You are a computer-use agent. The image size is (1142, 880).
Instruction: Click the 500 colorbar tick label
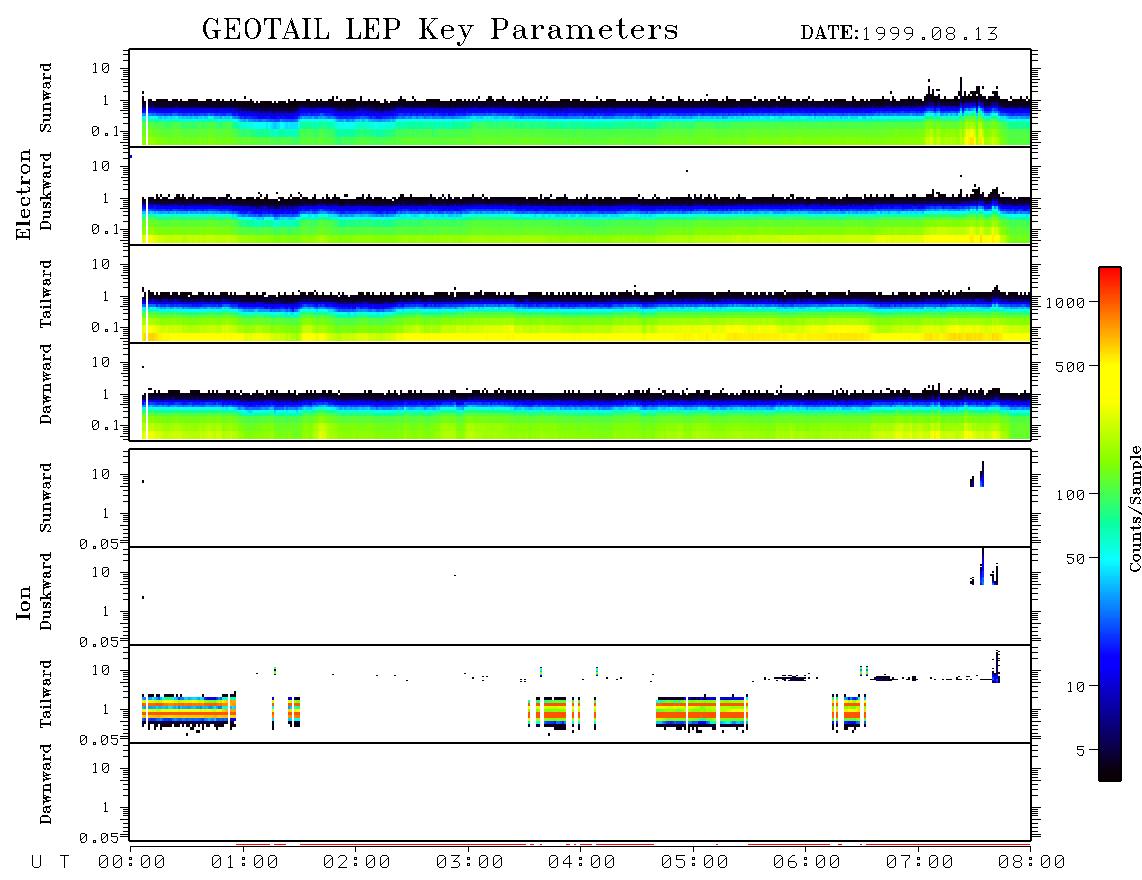click(1070, 367)
